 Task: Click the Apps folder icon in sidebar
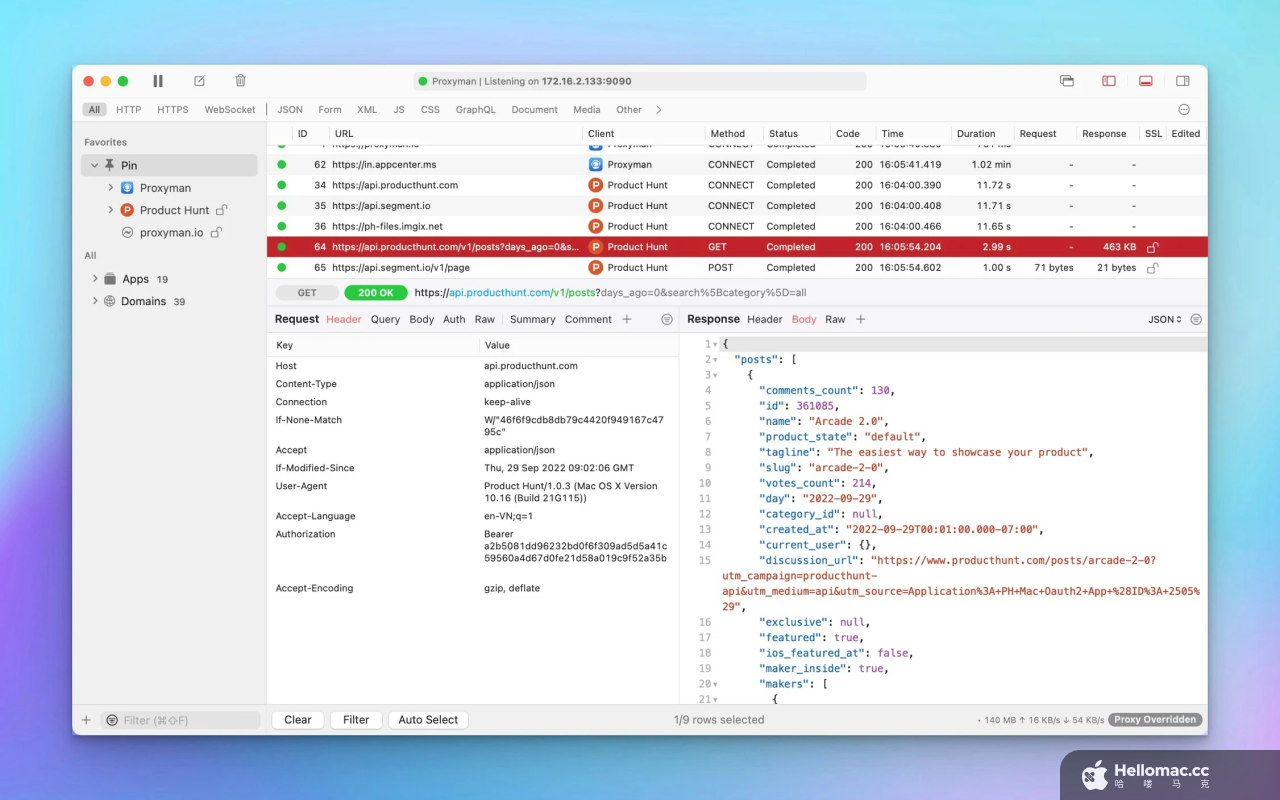point(110,279)
